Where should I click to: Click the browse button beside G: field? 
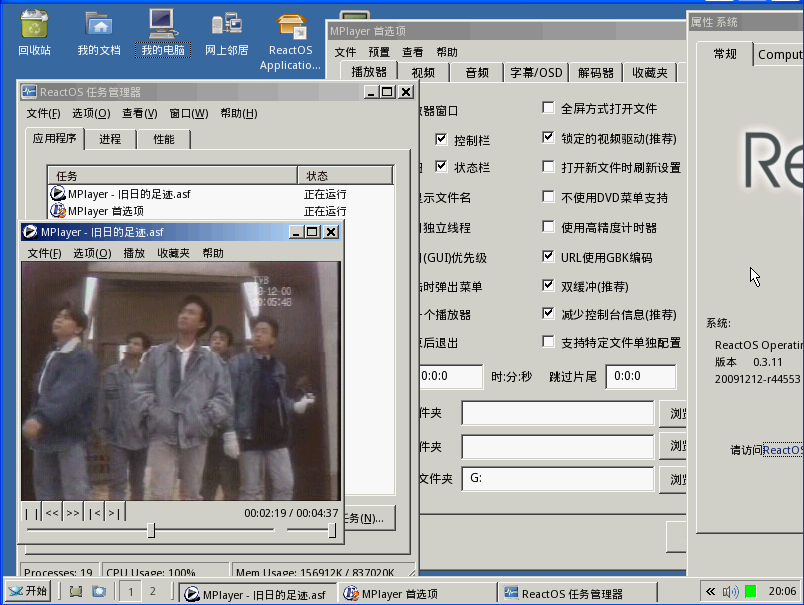coord(673,480)
